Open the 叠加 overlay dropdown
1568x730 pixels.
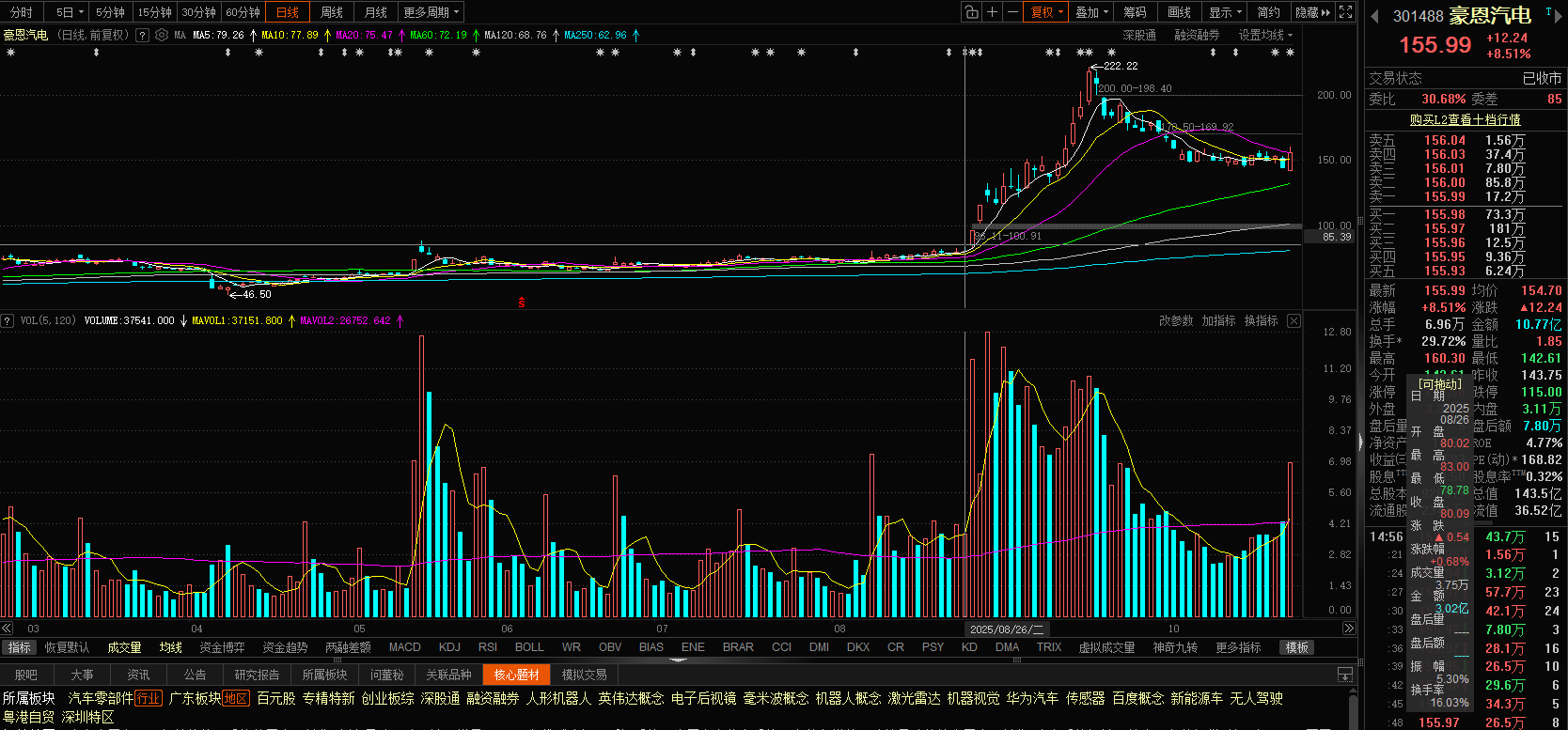tap(1092, 12)
